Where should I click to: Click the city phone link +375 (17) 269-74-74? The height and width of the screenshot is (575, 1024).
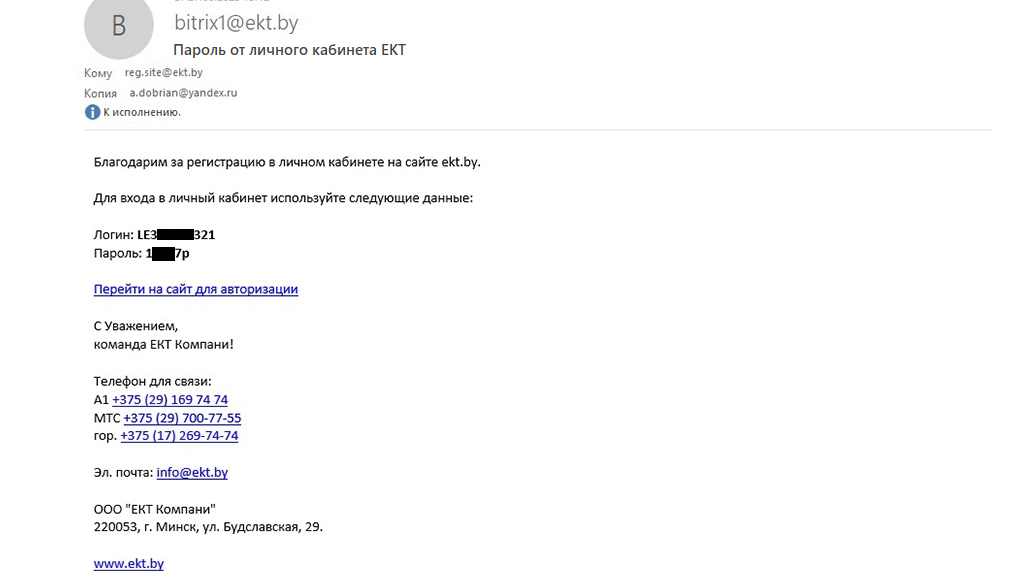tap(180, 436)
